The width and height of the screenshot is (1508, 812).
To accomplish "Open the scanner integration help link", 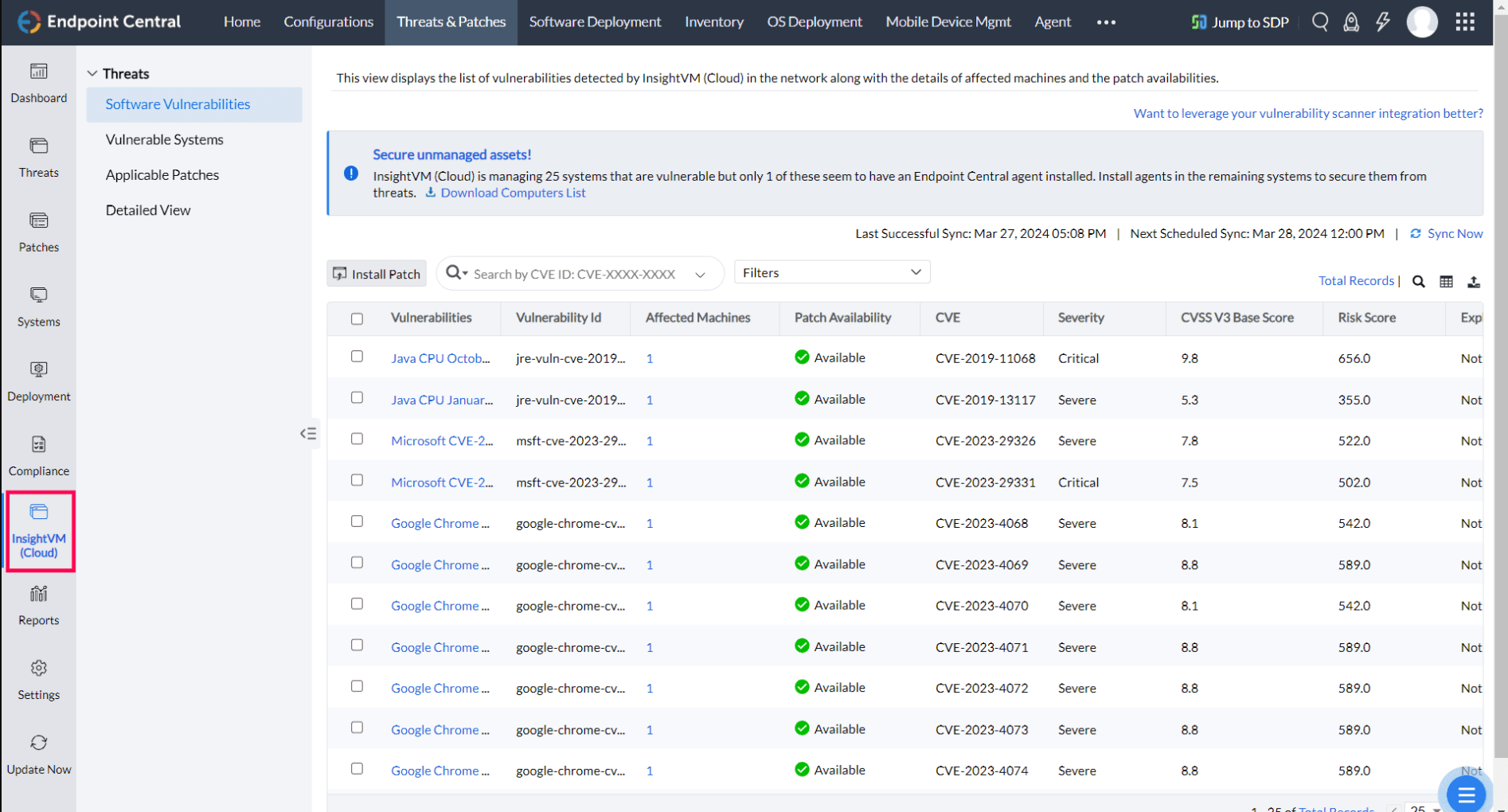I will click(1308, 113).
